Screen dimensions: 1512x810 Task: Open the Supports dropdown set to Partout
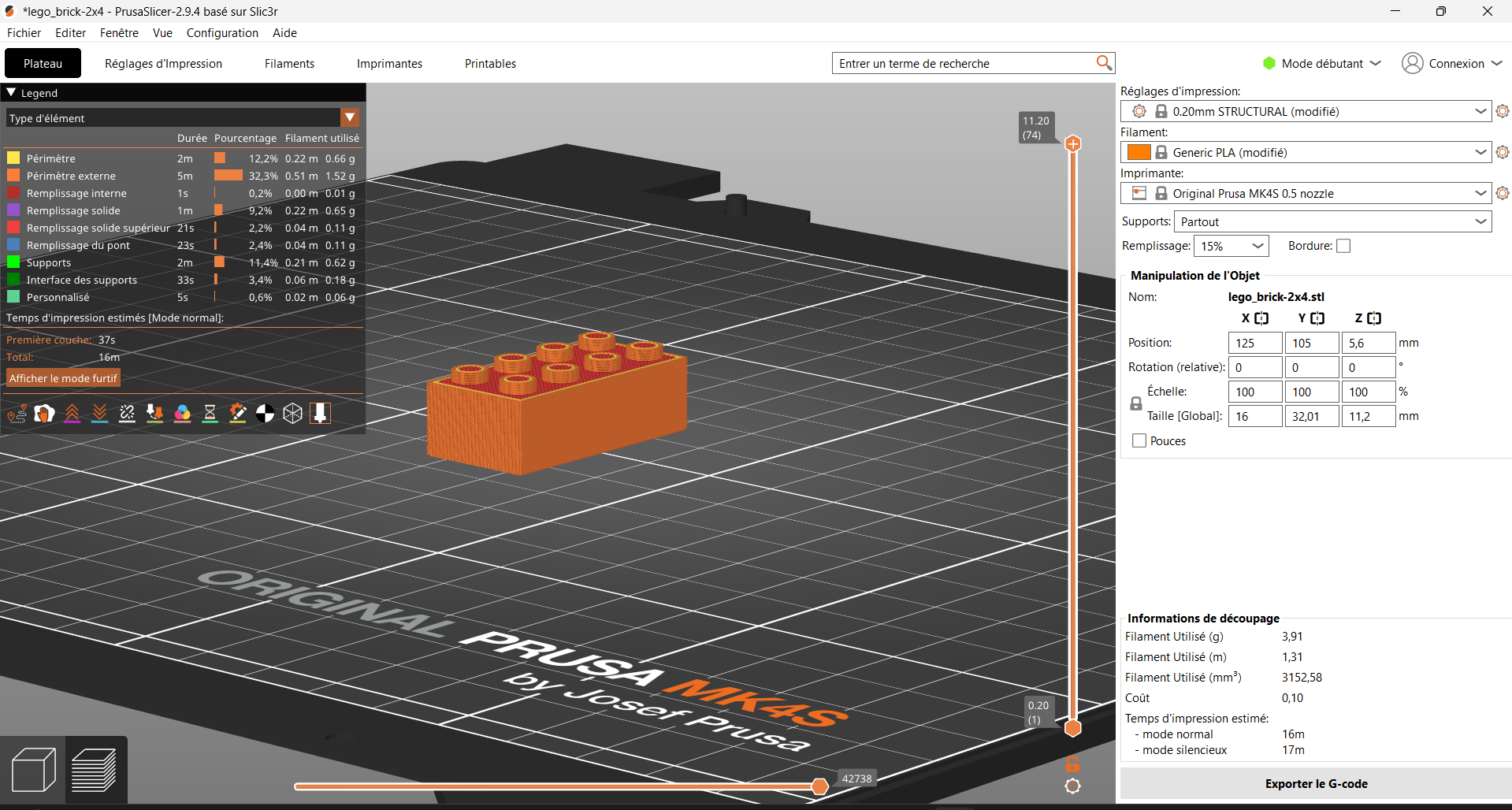pos(1332,222)
